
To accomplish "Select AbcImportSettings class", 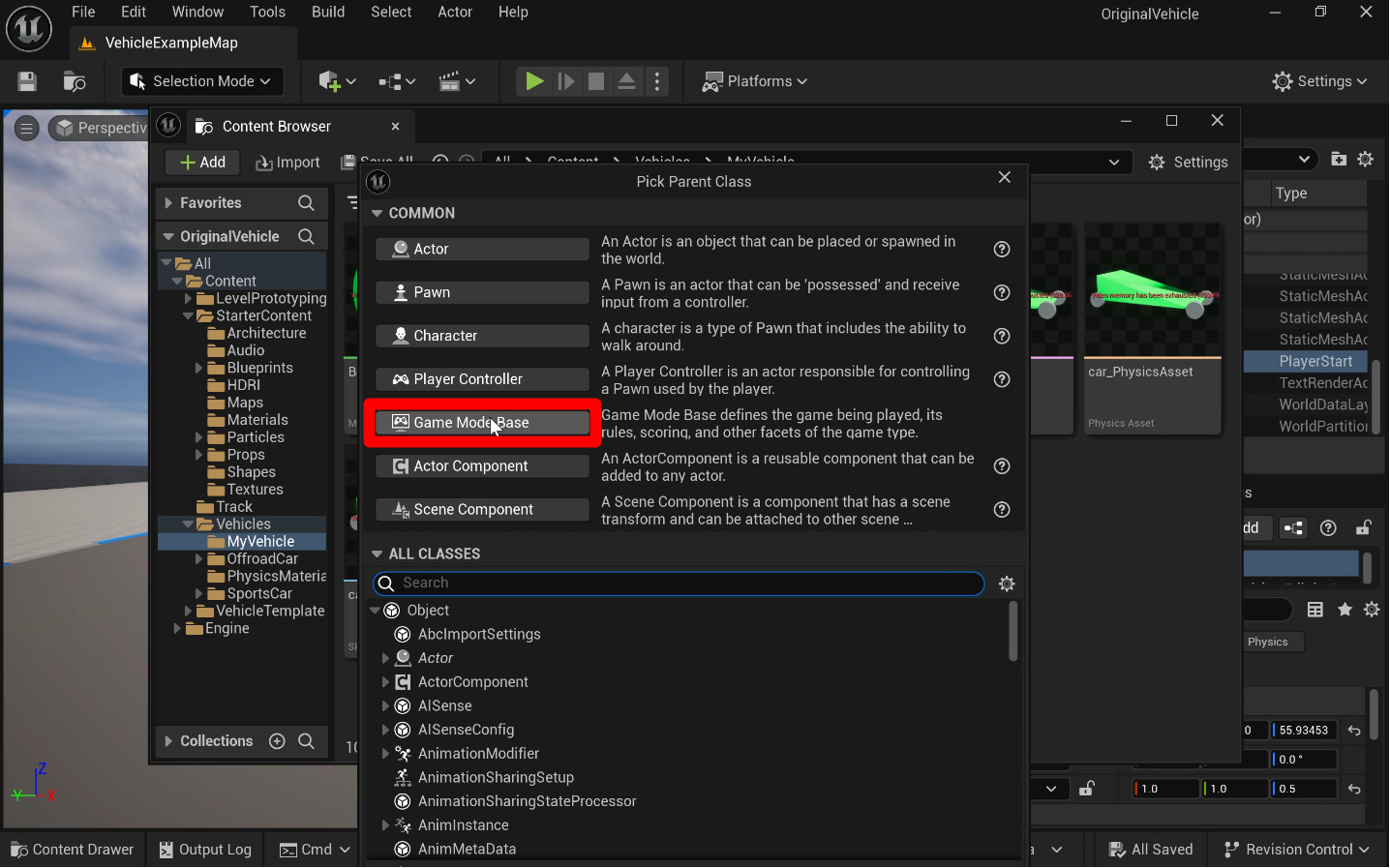I will point(479,635).
